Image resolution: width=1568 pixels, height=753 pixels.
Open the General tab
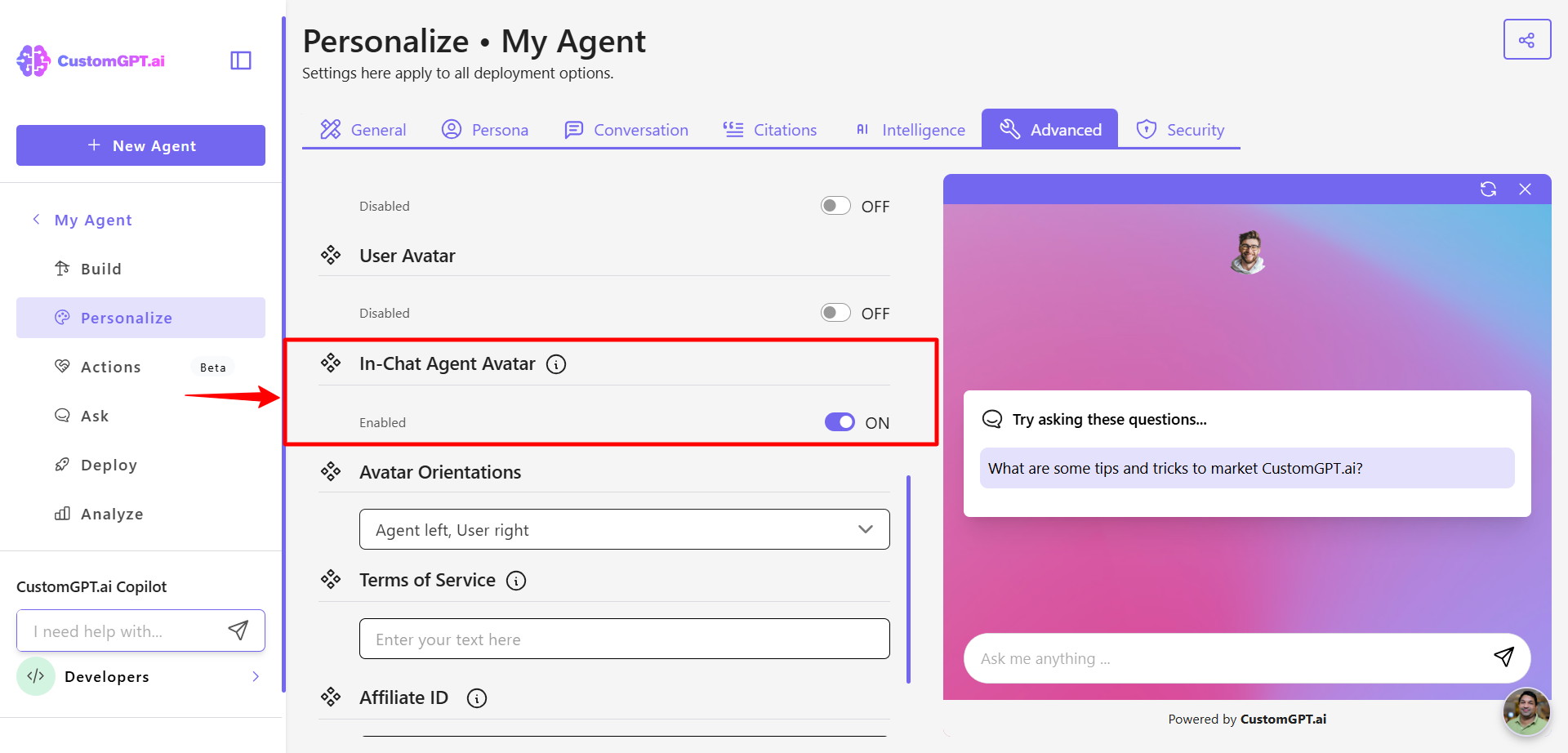tap(363, 129)
